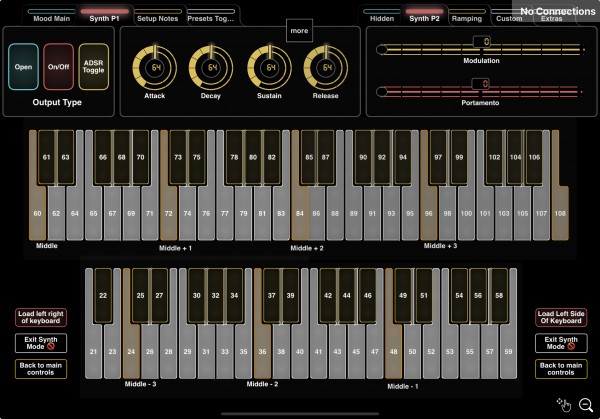Open the Ramping tab
Image resolution: width=600 pixels, height=419 pixels.
click(466, 16)
